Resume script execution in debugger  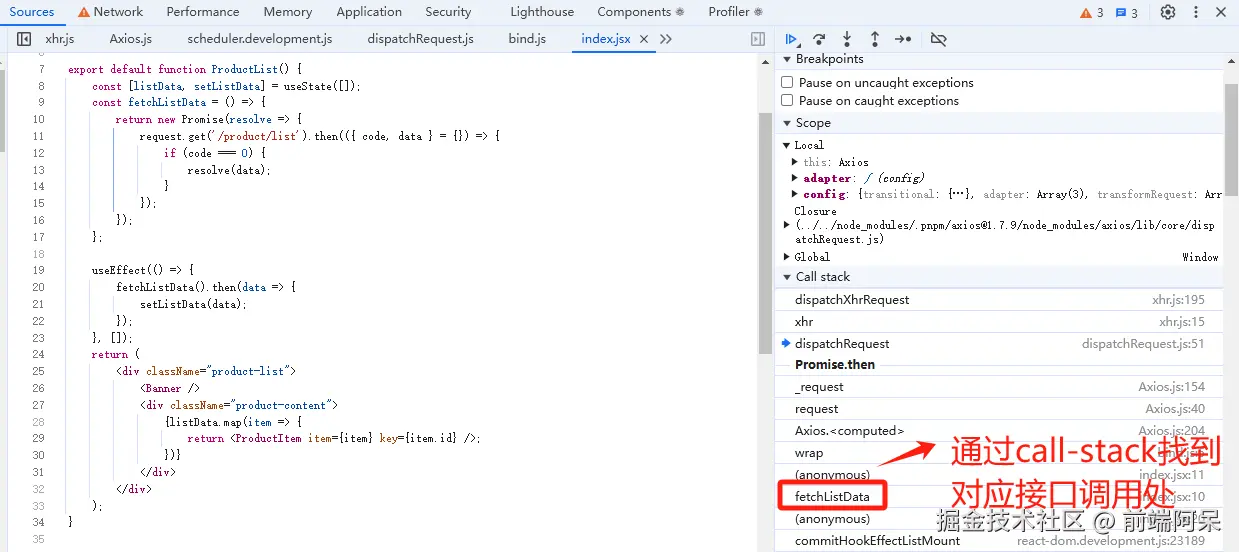point(791,39)
